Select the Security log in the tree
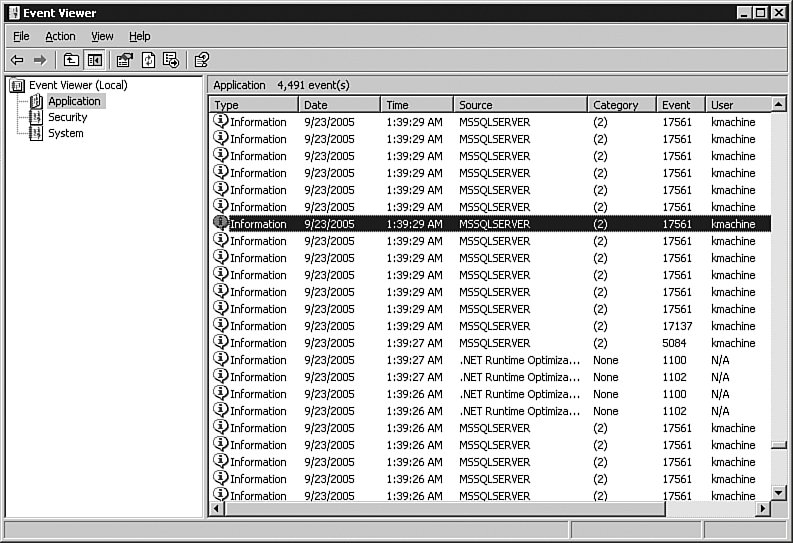The height and width of the screenshot is (543, 793). 68,117
